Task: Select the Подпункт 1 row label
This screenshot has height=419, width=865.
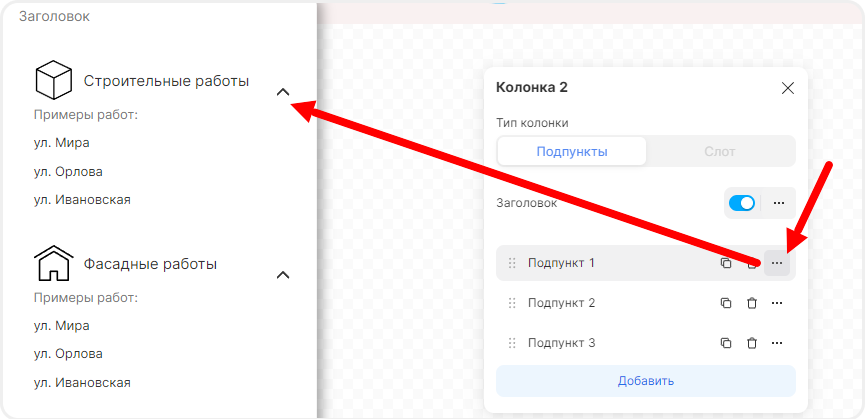Action: tap(561, 263)
